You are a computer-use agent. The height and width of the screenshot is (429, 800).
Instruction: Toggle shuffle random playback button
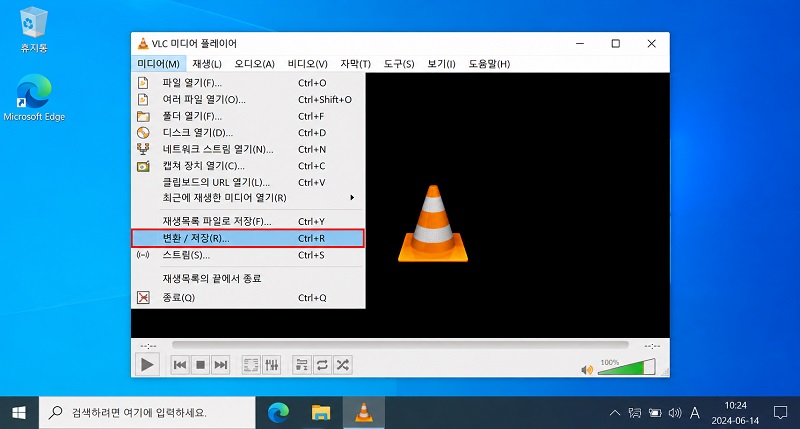tap(342, 365)
